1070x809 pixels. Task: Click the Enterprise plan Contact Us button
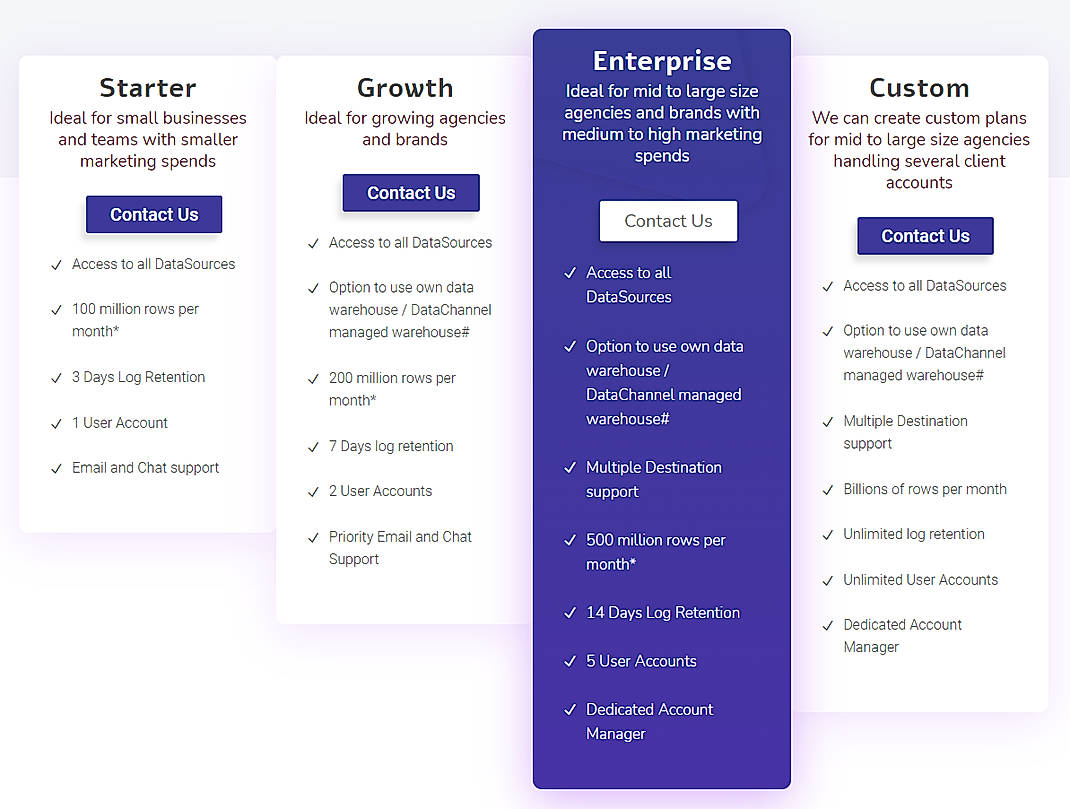point(668,221)
